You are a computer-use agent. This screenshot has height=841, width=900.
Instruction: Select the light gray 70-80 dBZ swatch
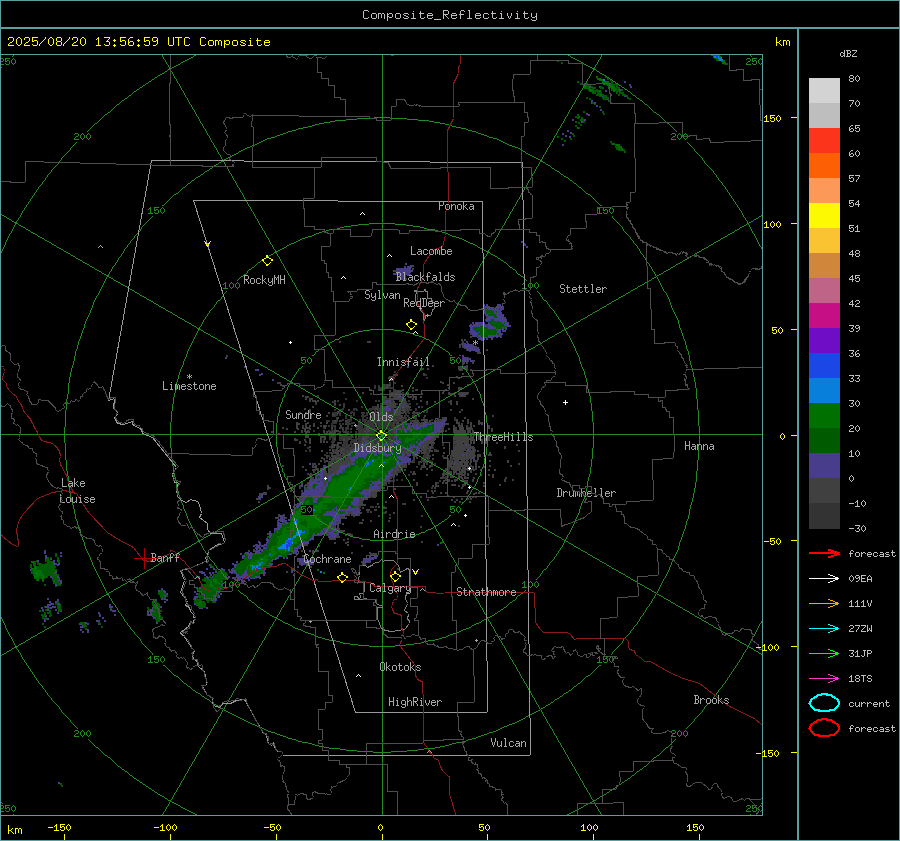[x=824, y=91]
